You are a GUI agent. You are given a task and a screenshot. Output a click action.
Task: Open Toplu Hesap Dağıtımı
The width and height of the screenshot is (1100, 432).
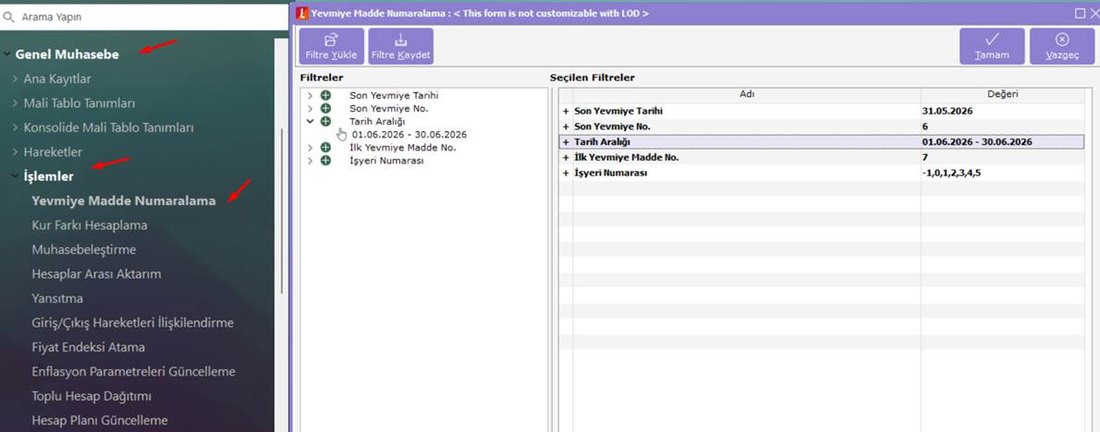click(91, 396)
